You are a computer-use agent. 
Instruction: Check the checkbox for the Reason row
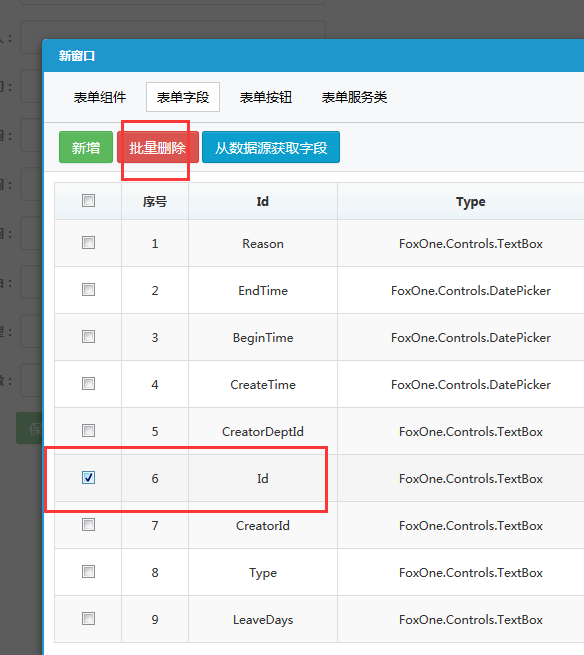[x=88, y=243]
